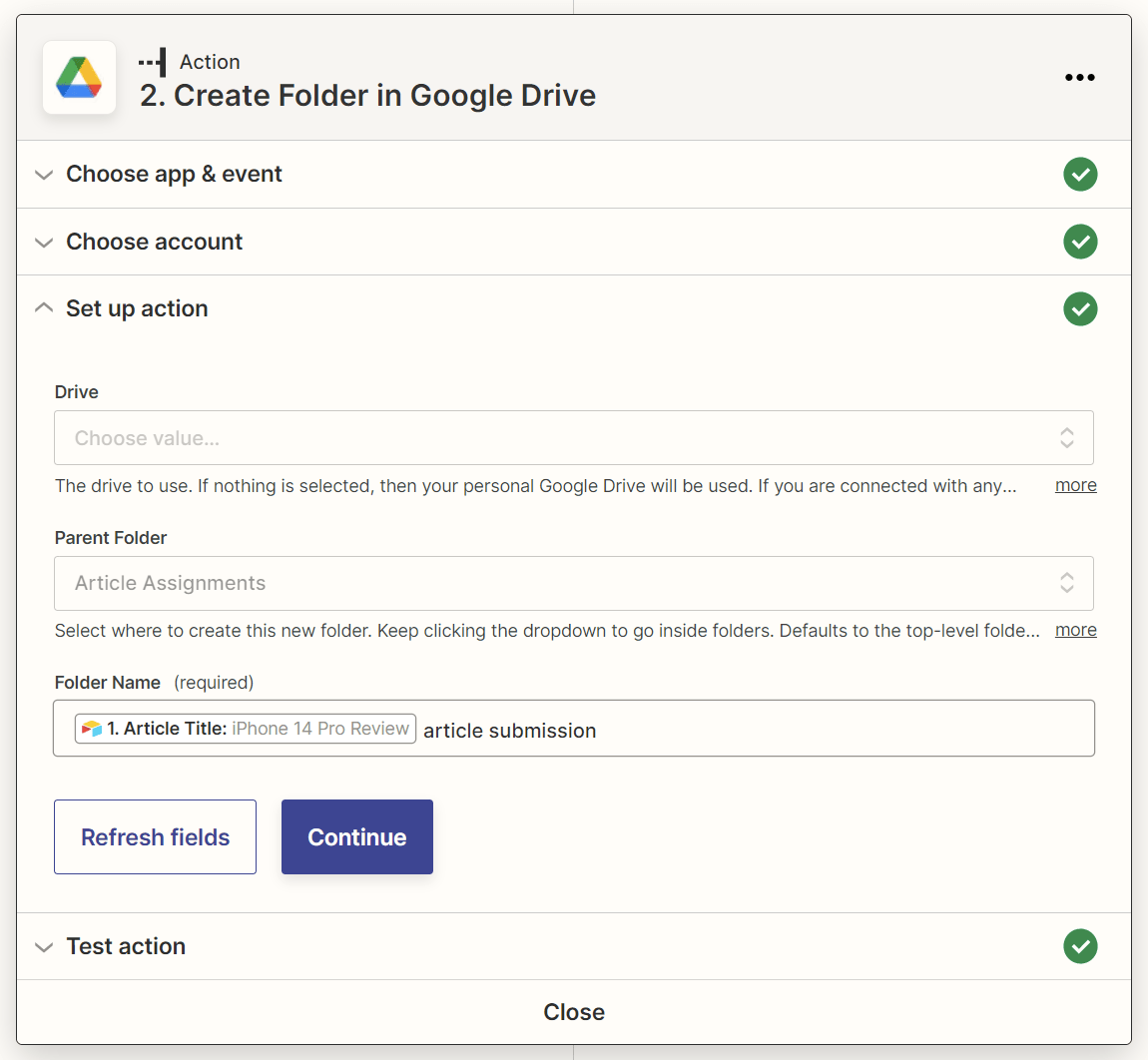Collapse the Set up action section
The height and width of the screenshot is (1060, 1148).
(44, 307)
